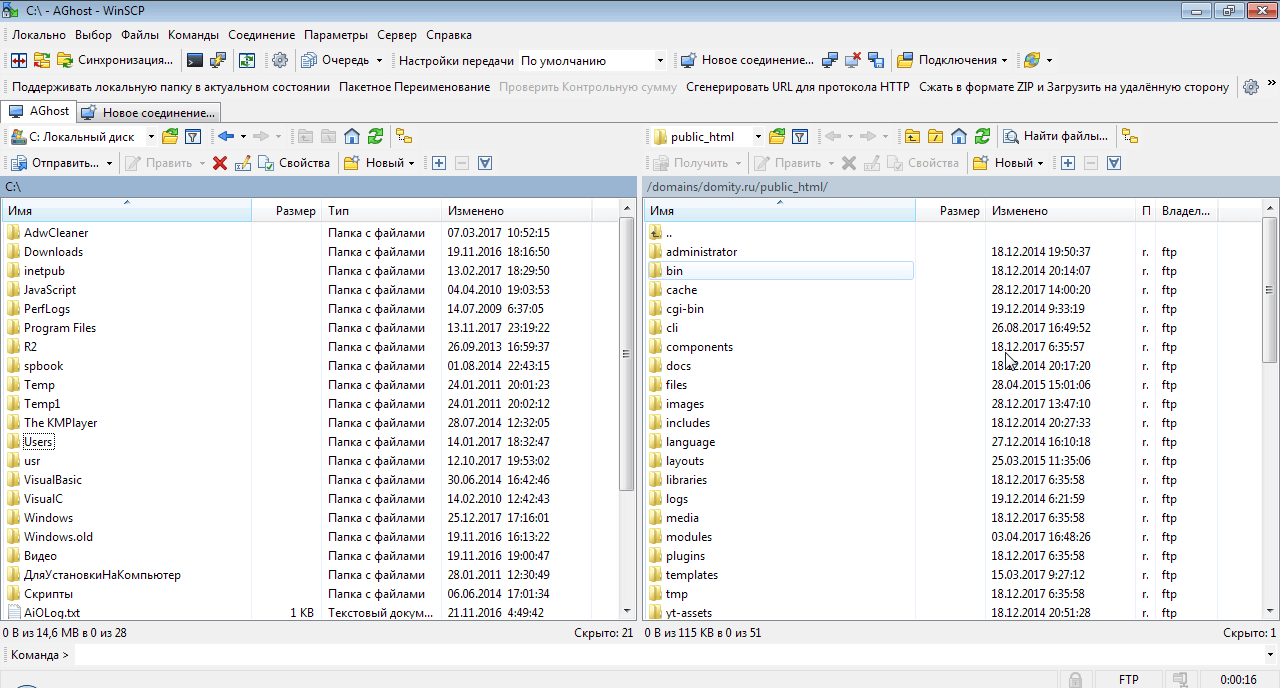Open the Команды menu

pyautogui.click(x=193, y=35)
